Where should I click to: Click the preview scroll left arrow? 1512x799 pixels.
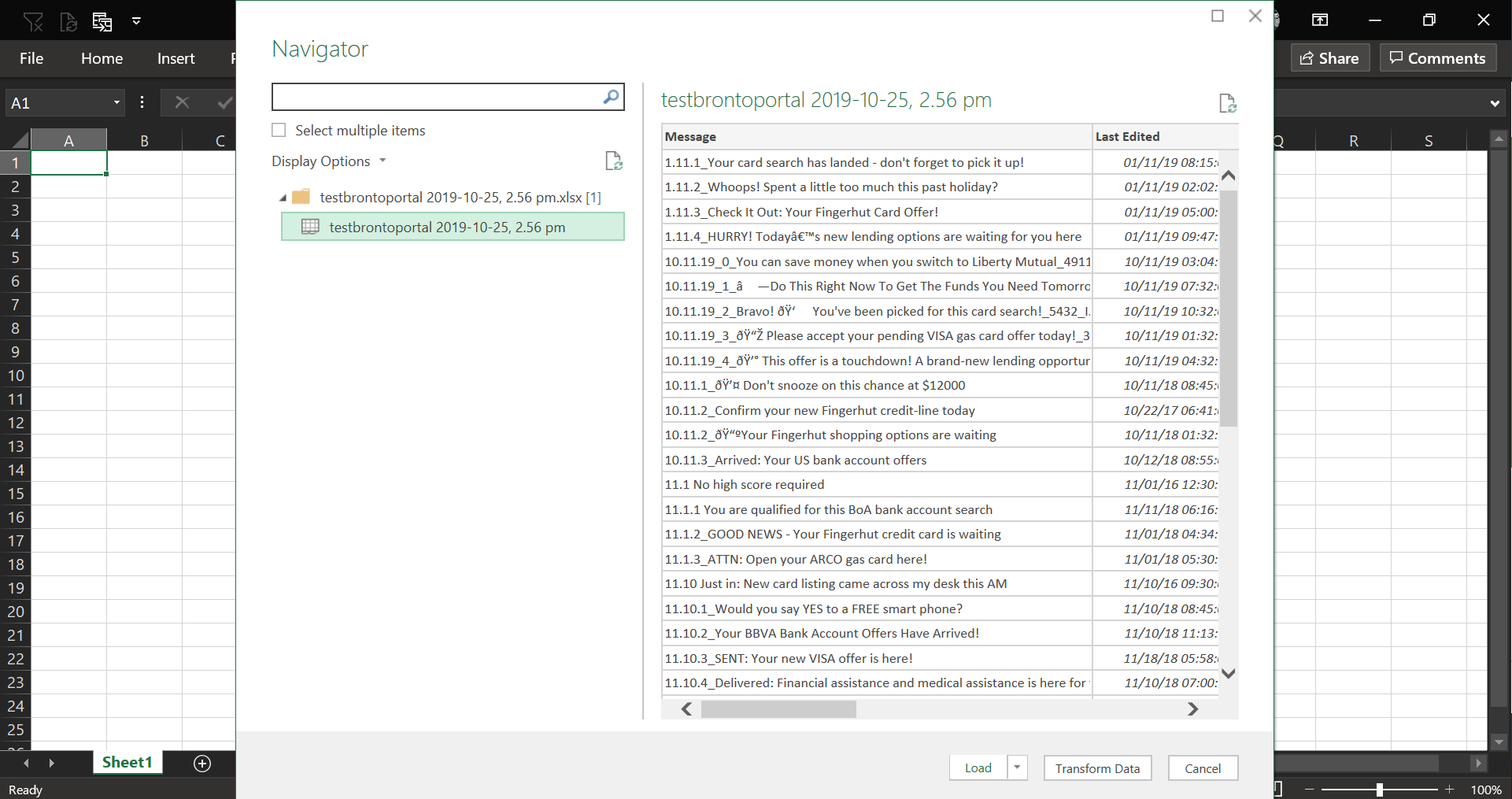pos(687,709)
